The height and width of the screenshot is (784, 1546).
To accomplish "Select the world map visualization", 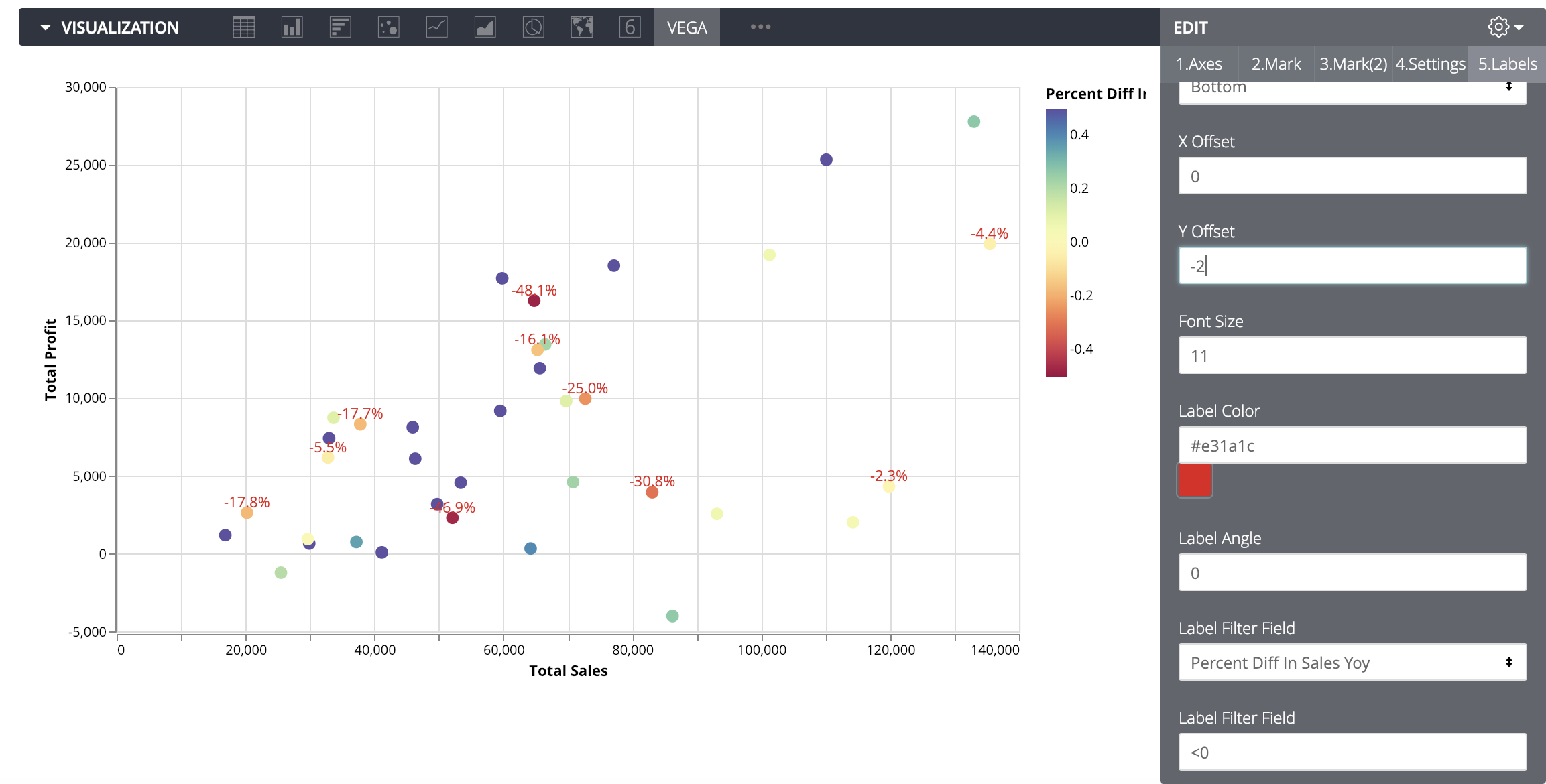I will coord(581,27).
